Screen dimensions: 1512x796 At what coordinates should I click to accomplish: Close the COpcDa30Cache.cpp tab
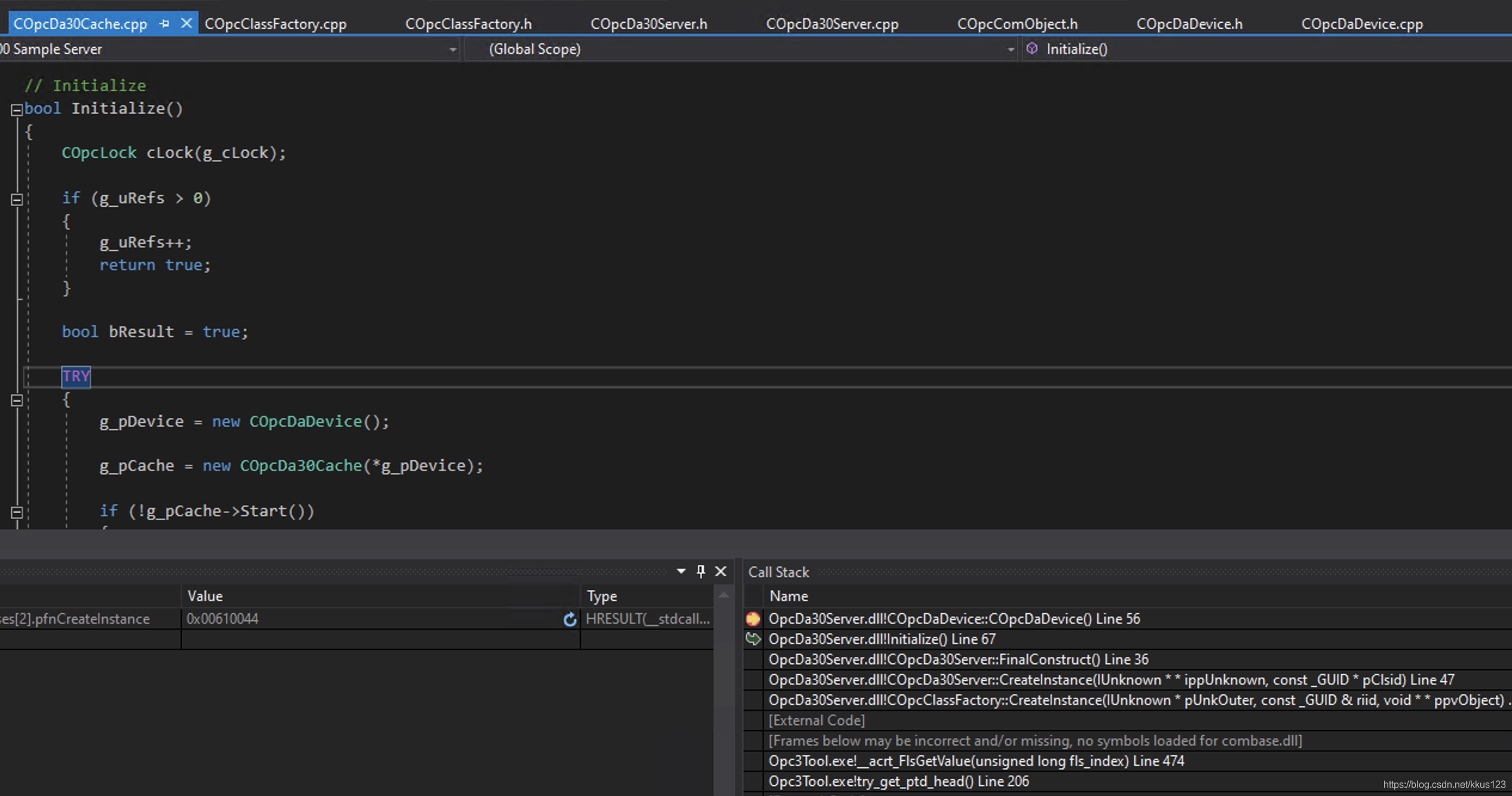[186, 24]
